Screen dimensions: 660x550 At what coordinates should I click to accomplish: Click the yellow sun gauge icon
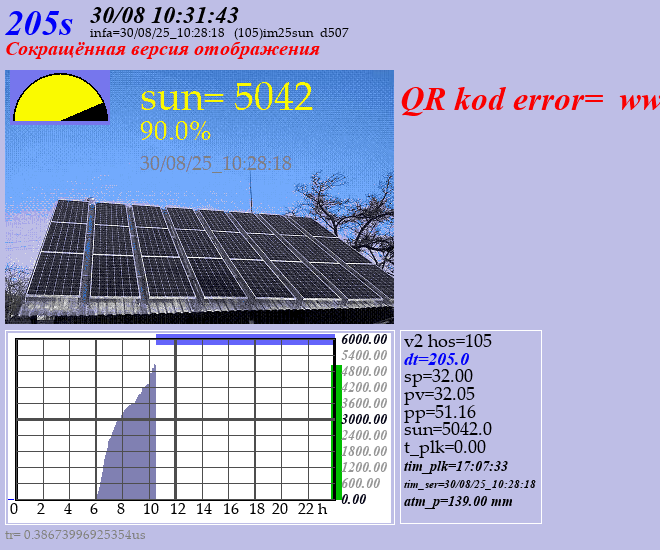(x=60, y=98)
